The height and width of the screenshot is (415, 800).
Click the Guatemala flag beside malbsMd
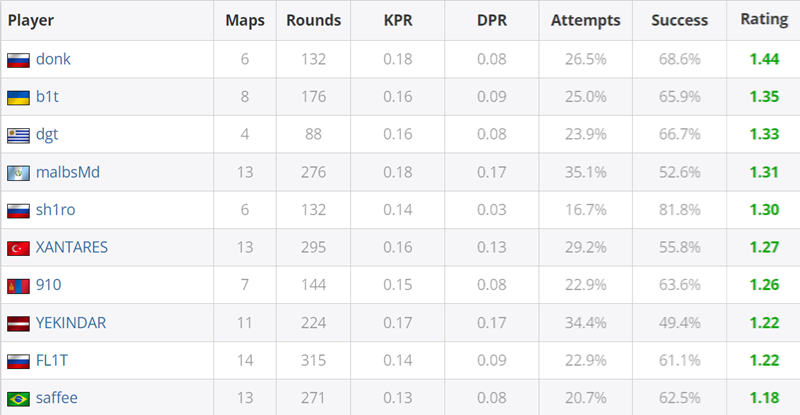coord(18,173)
